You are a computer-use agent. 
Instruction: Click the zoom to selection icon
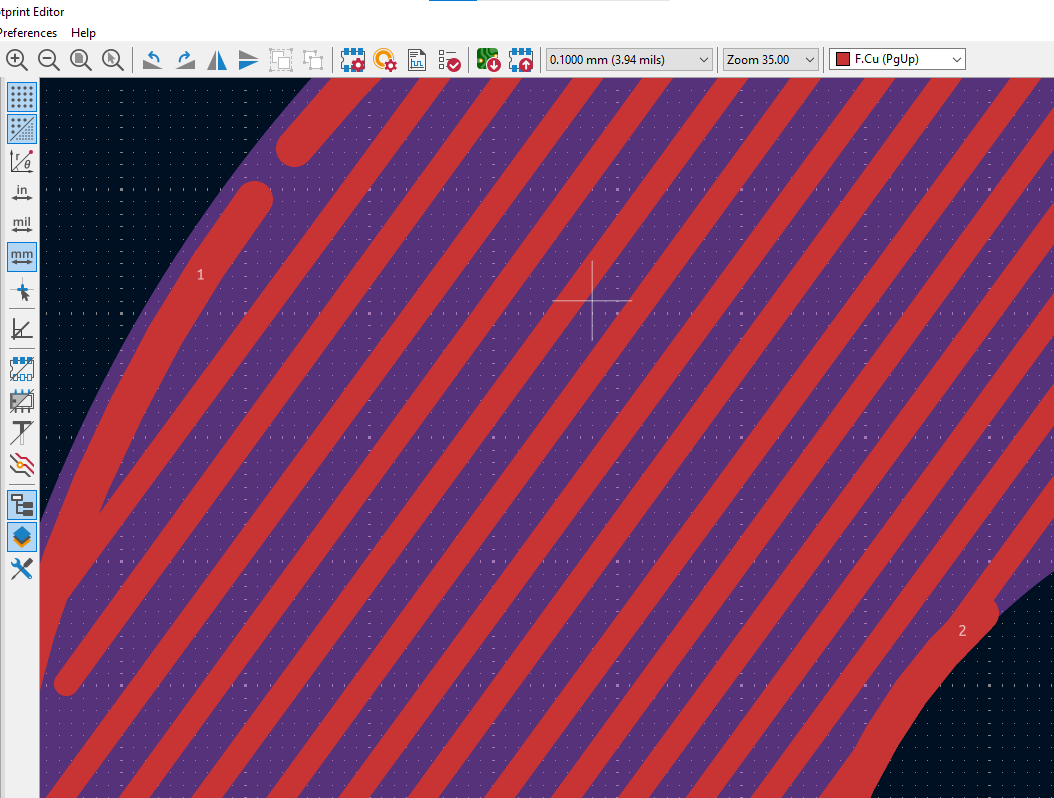(113, 60)
